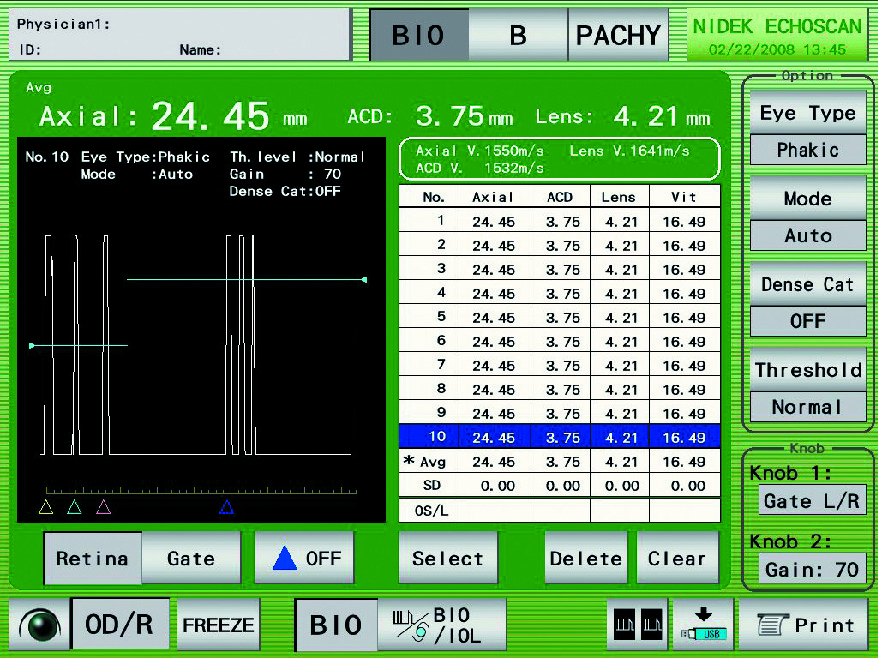Click the large Axial 24.45 mm readout
This screenshot has width=878, height=658.
click(173, 116)
